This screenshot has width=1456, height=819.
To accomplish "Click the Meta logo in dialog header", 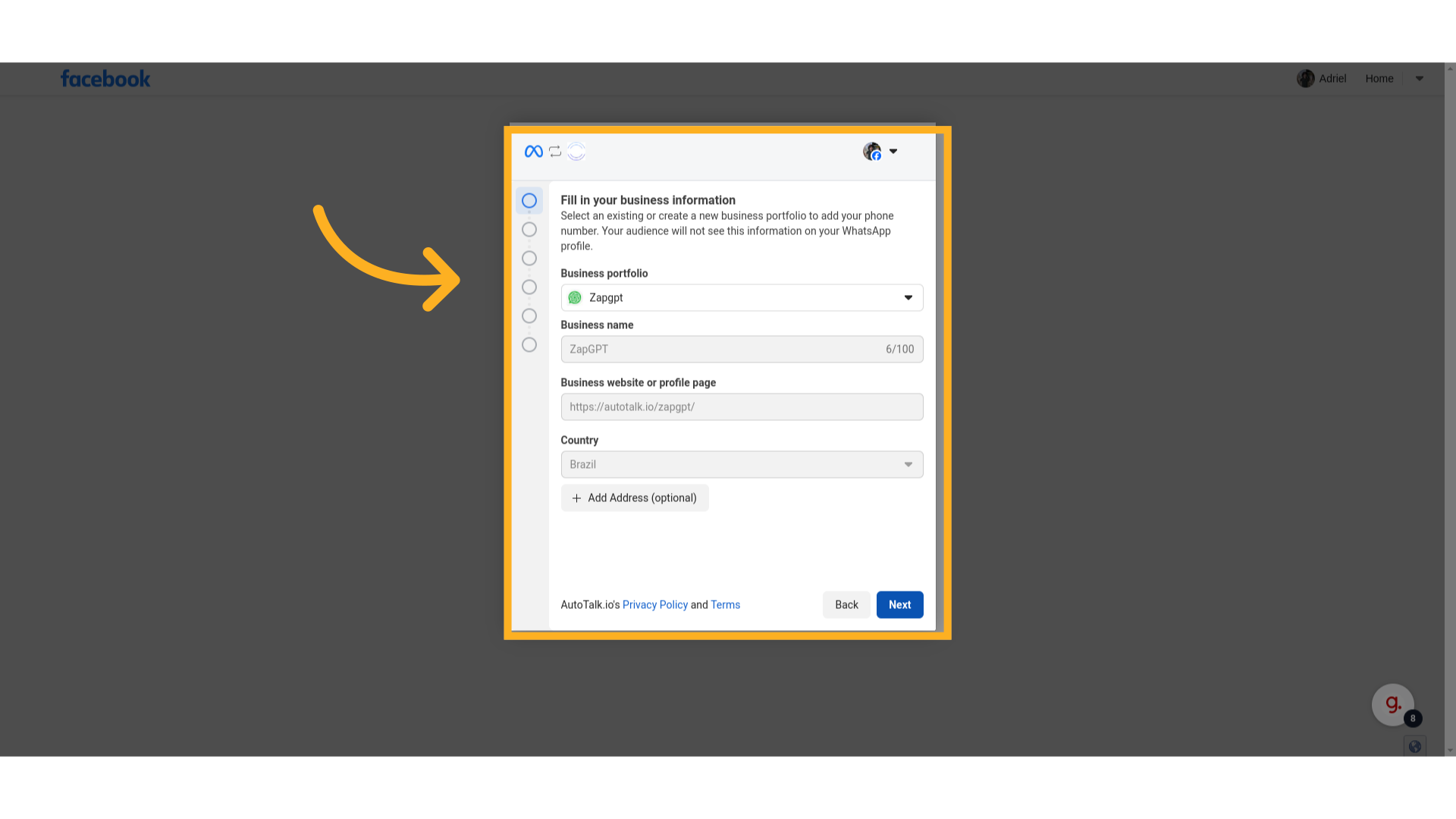I will 533,152.
